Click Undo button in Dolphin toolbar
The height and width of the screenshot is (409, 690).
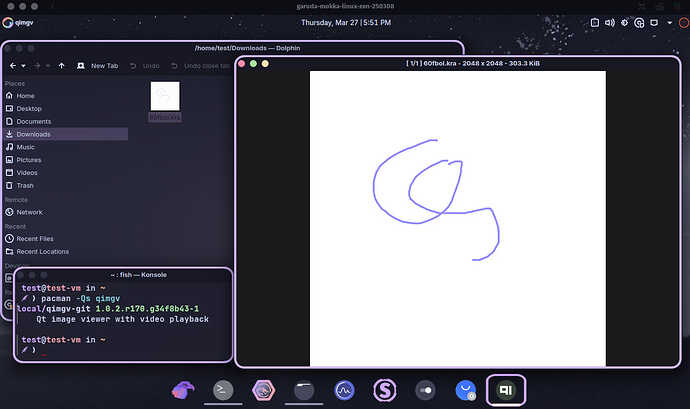pyautogui.click(x=145, y=66)
